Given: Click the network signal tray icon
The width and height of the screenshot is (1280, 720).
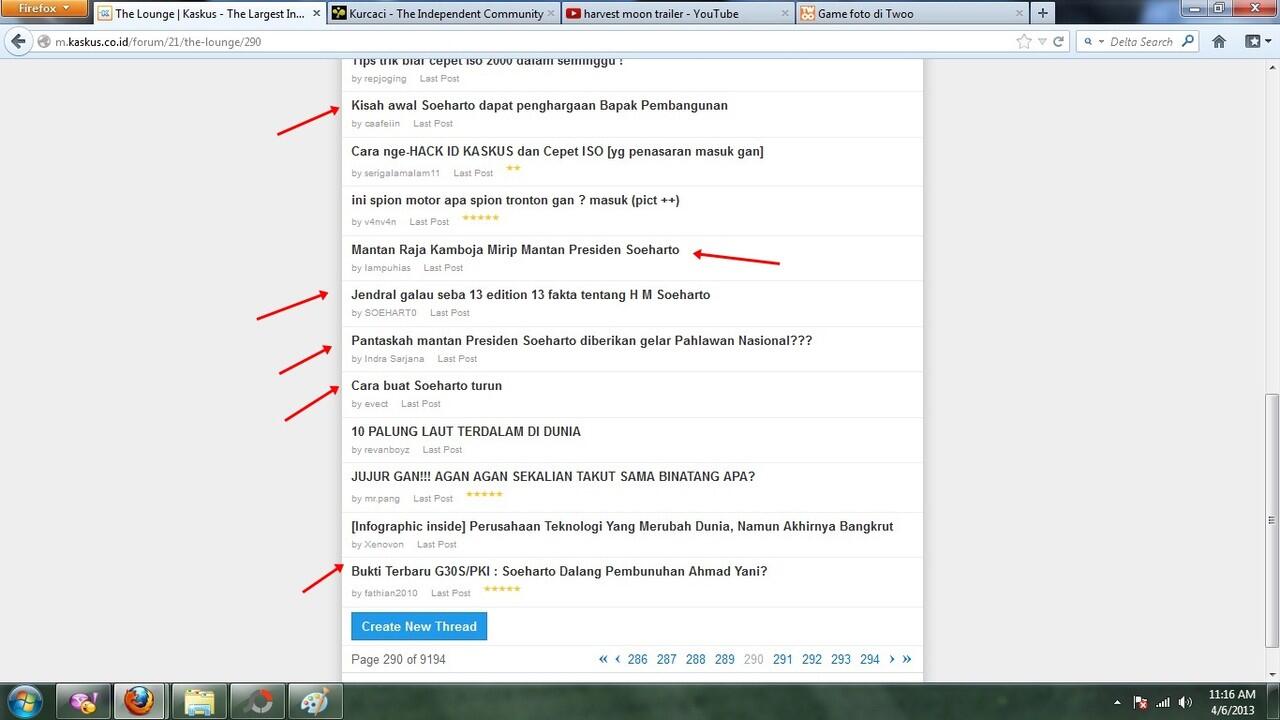Looking at the screenshot, I should click(x=1162, y=702).
